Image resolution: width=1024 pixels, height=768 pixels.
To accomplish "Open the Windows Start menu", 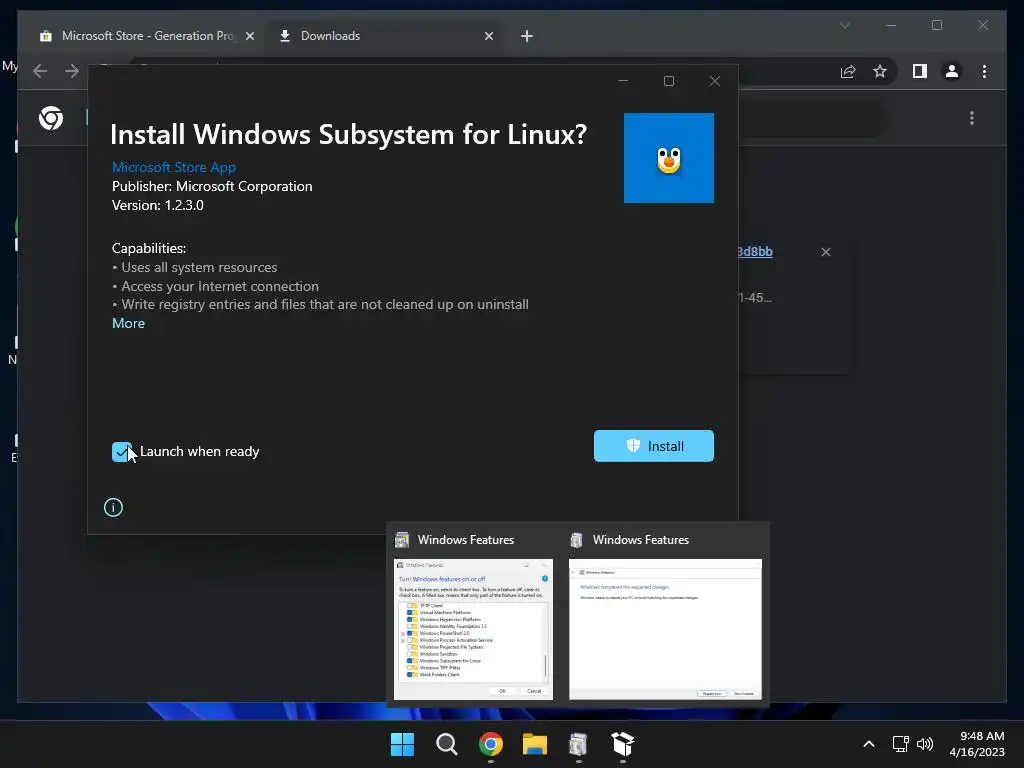I will tap(402, 744).
